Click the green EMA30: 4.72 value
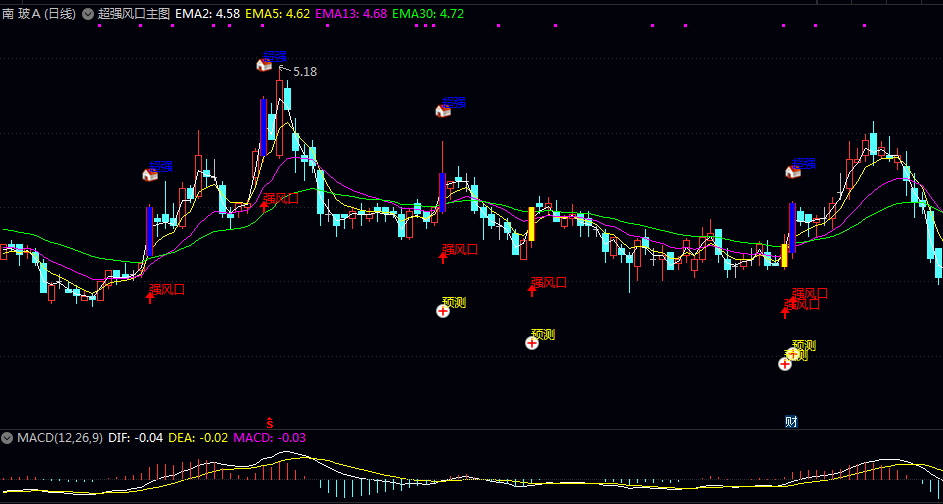943x504 pixels. coord(428,14)
